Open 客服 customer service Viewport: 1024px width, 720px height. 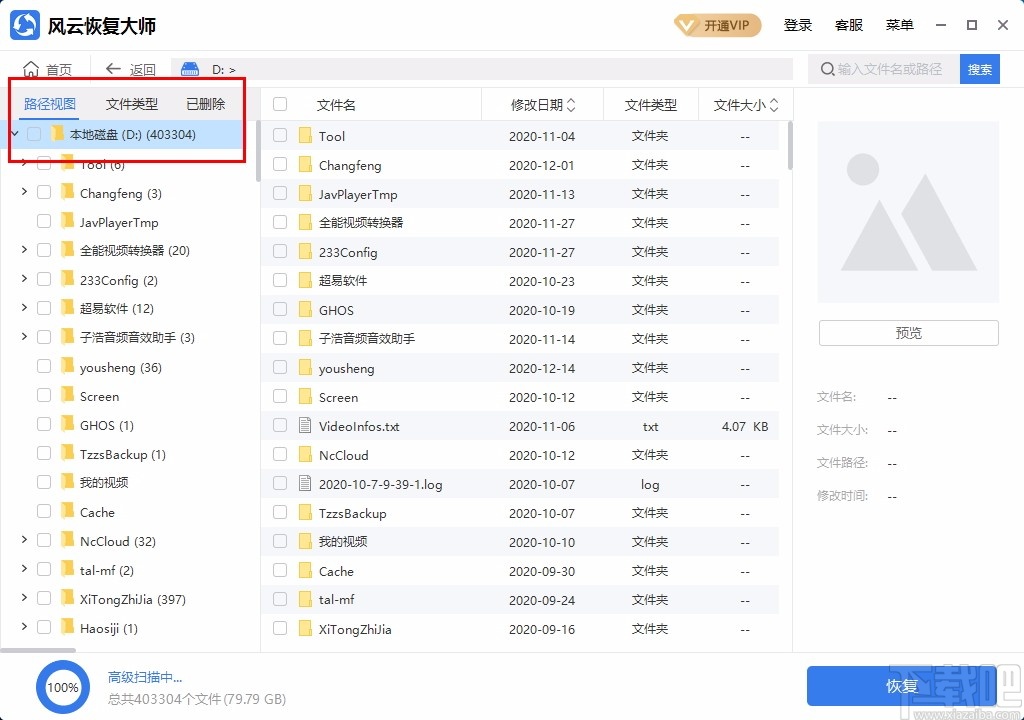(848, 25)
